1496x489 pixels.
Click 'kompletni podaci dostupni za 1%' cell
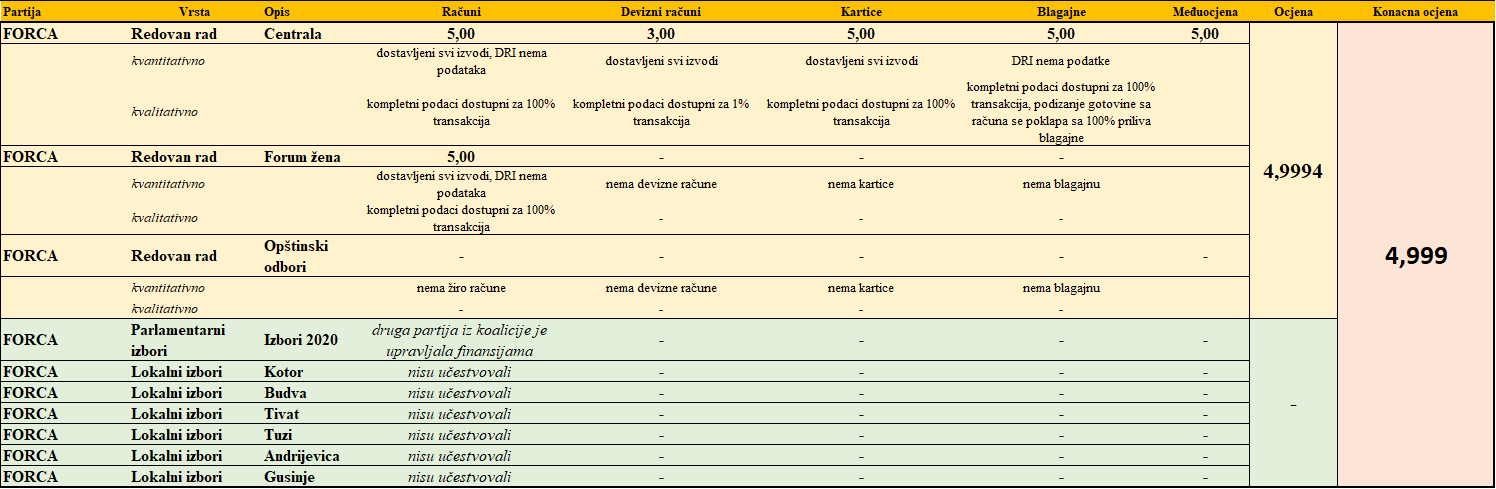tap(661, 112)
